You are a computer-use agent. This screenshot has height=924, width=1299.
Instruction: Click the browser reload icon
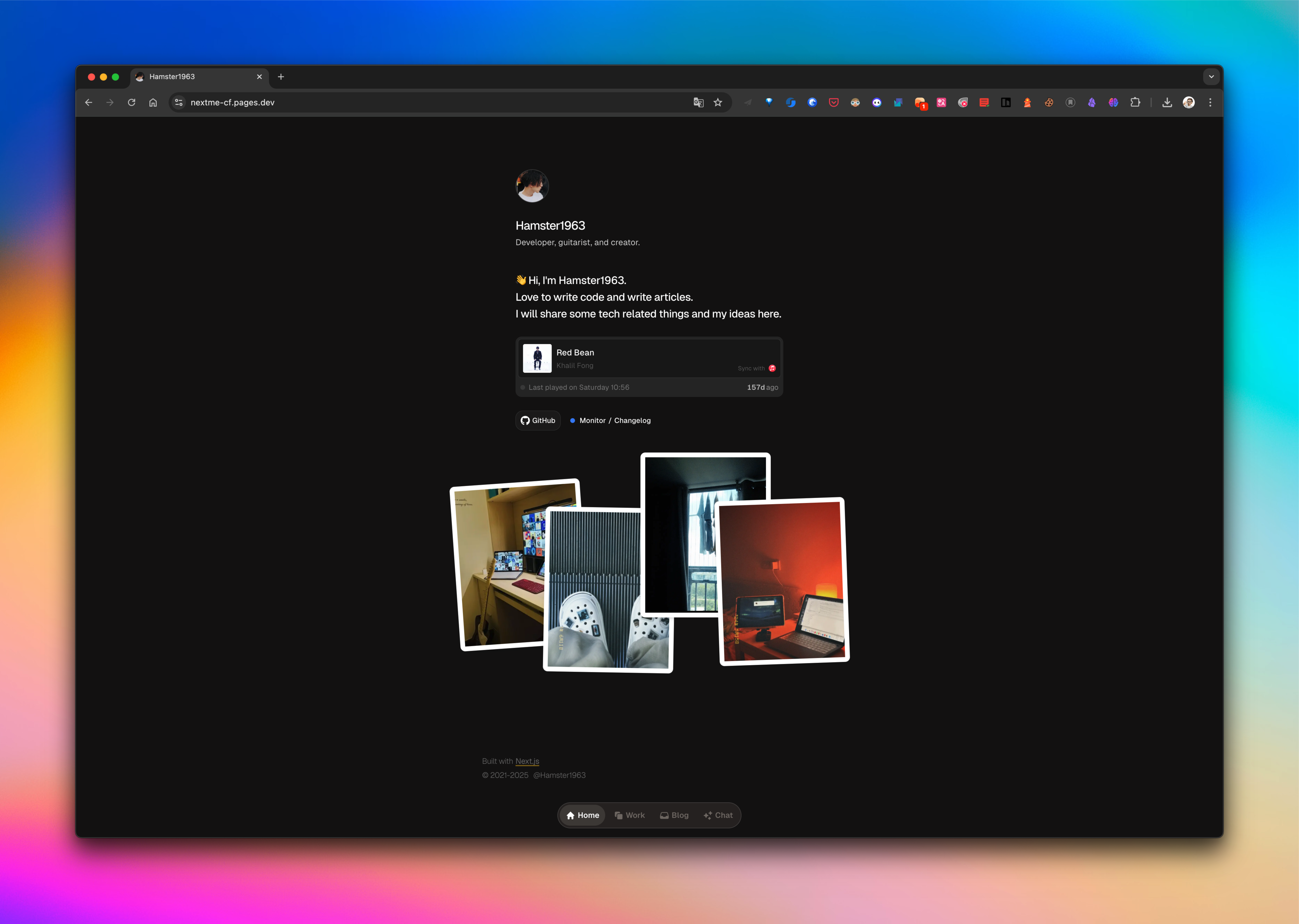tap(131, 102)
